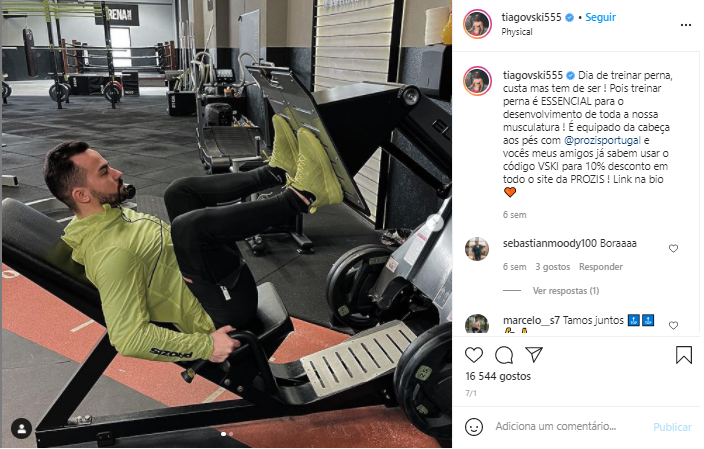Click Publicar to post comment
This screenshot has width=704, height=449.
tap(672, 427)
